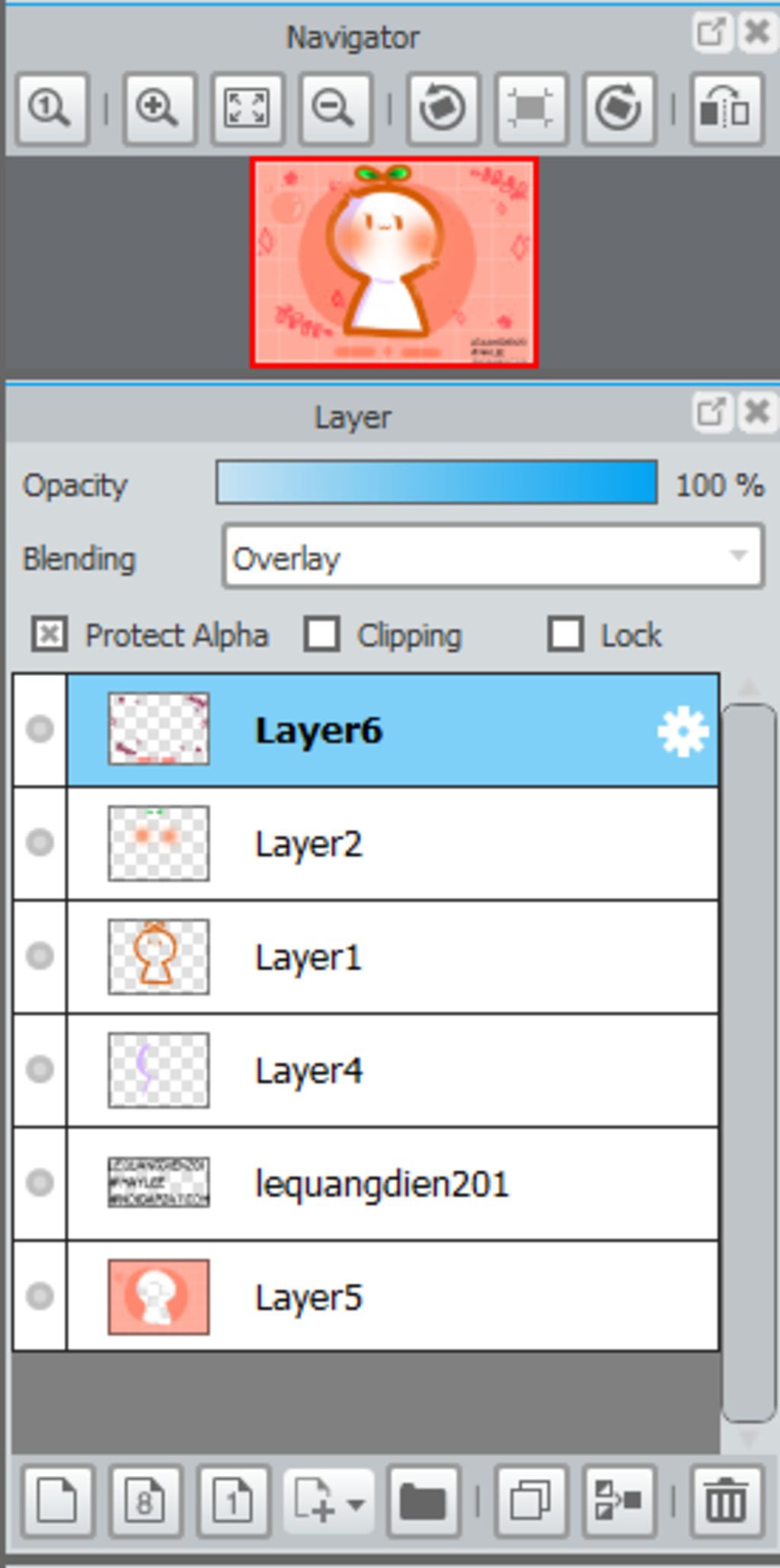Toggle the Protect Alpha checkbox

pos(50,634)
